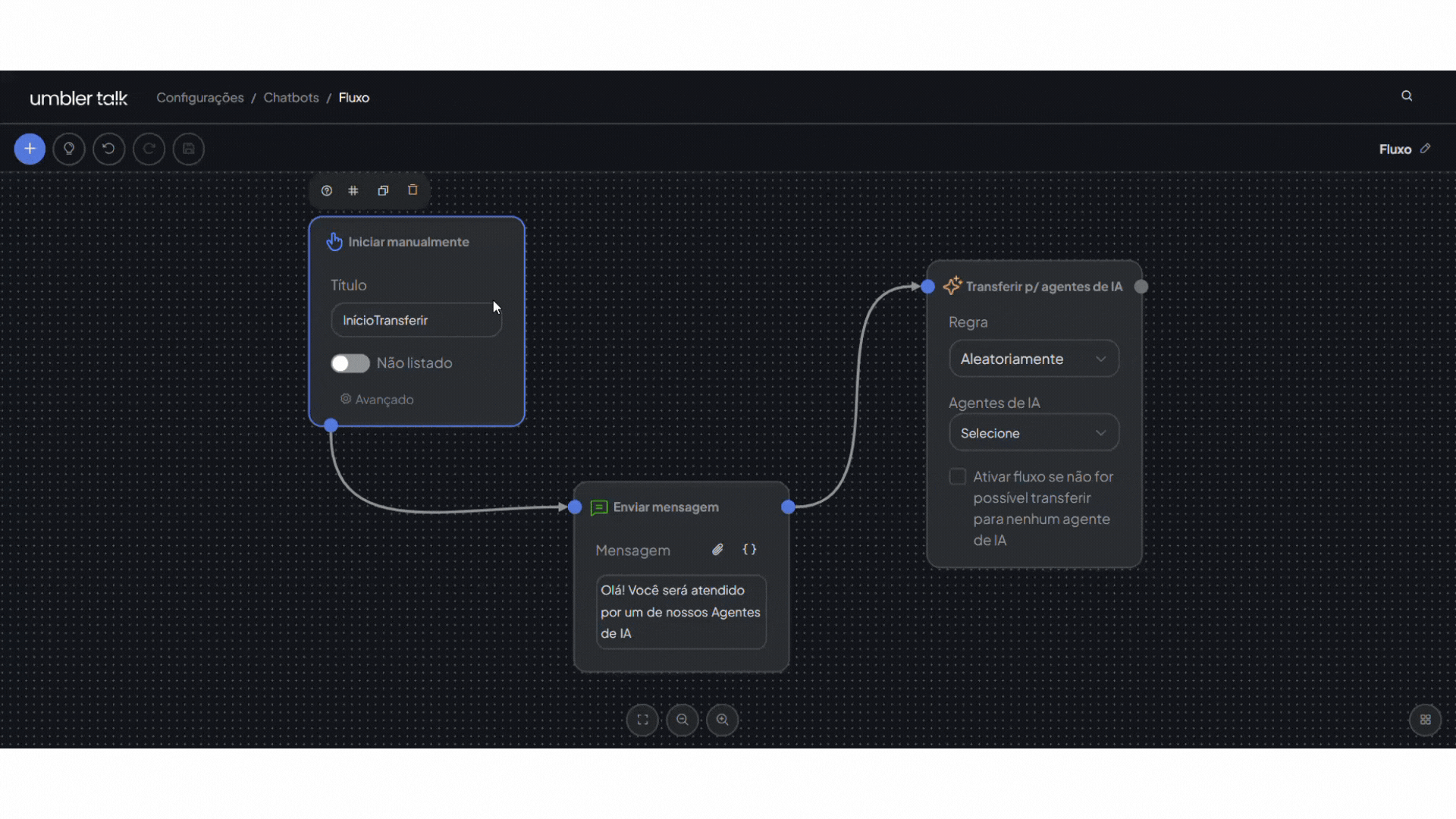Click the lightbulb tips icon

click(x=69, y=149)
